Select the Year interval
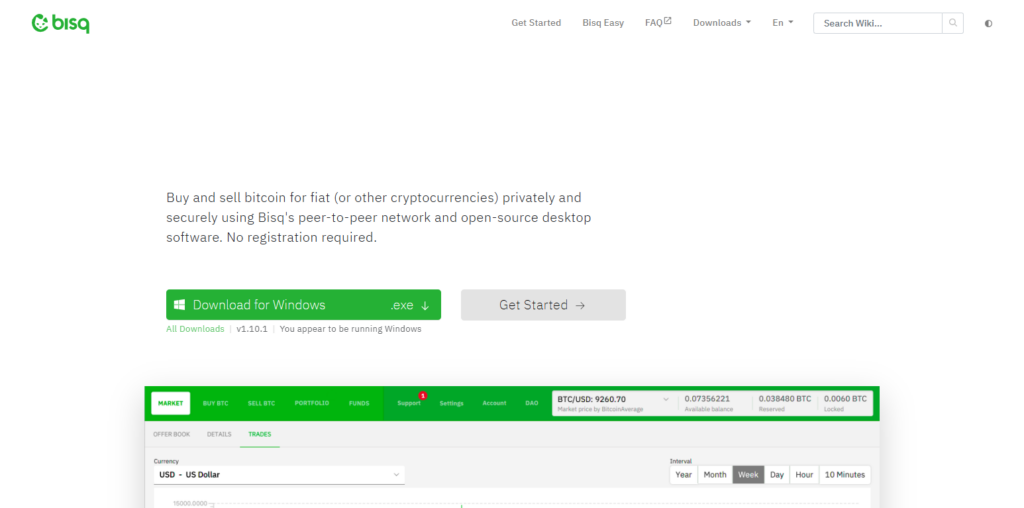 [x=684, y=475]
